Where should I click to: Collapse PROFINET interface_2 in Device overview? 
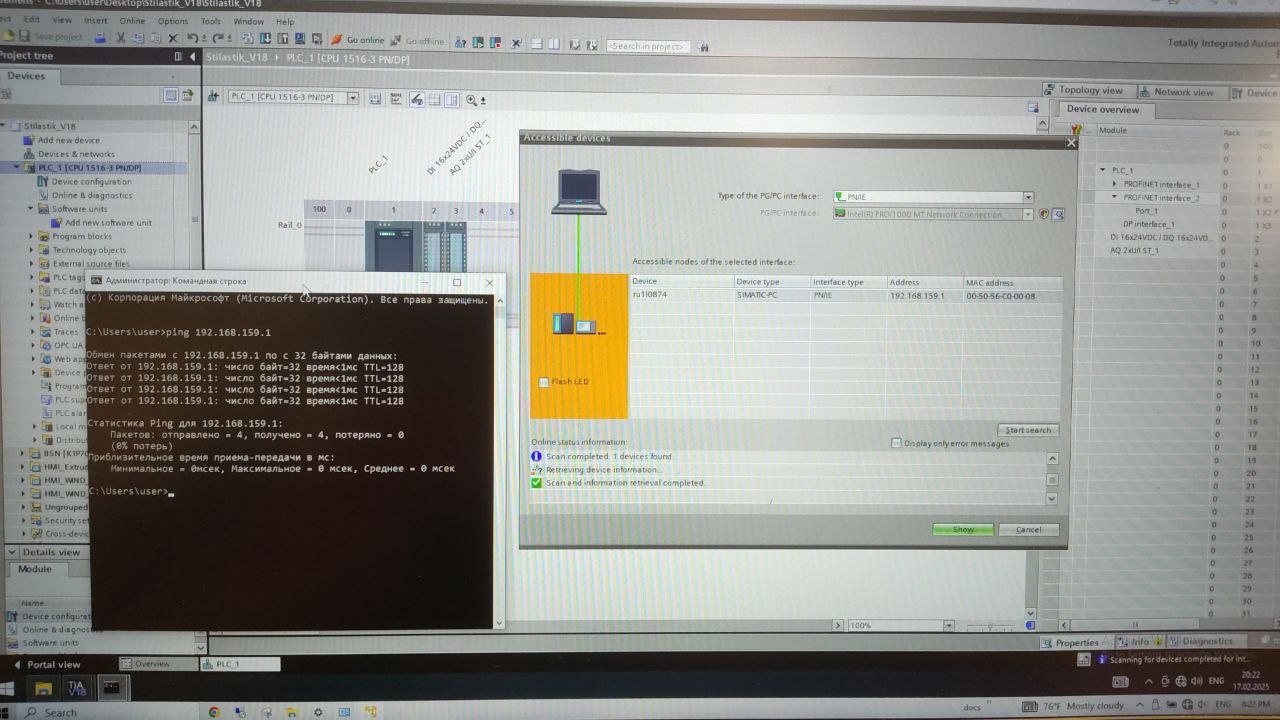[1115, 197]
